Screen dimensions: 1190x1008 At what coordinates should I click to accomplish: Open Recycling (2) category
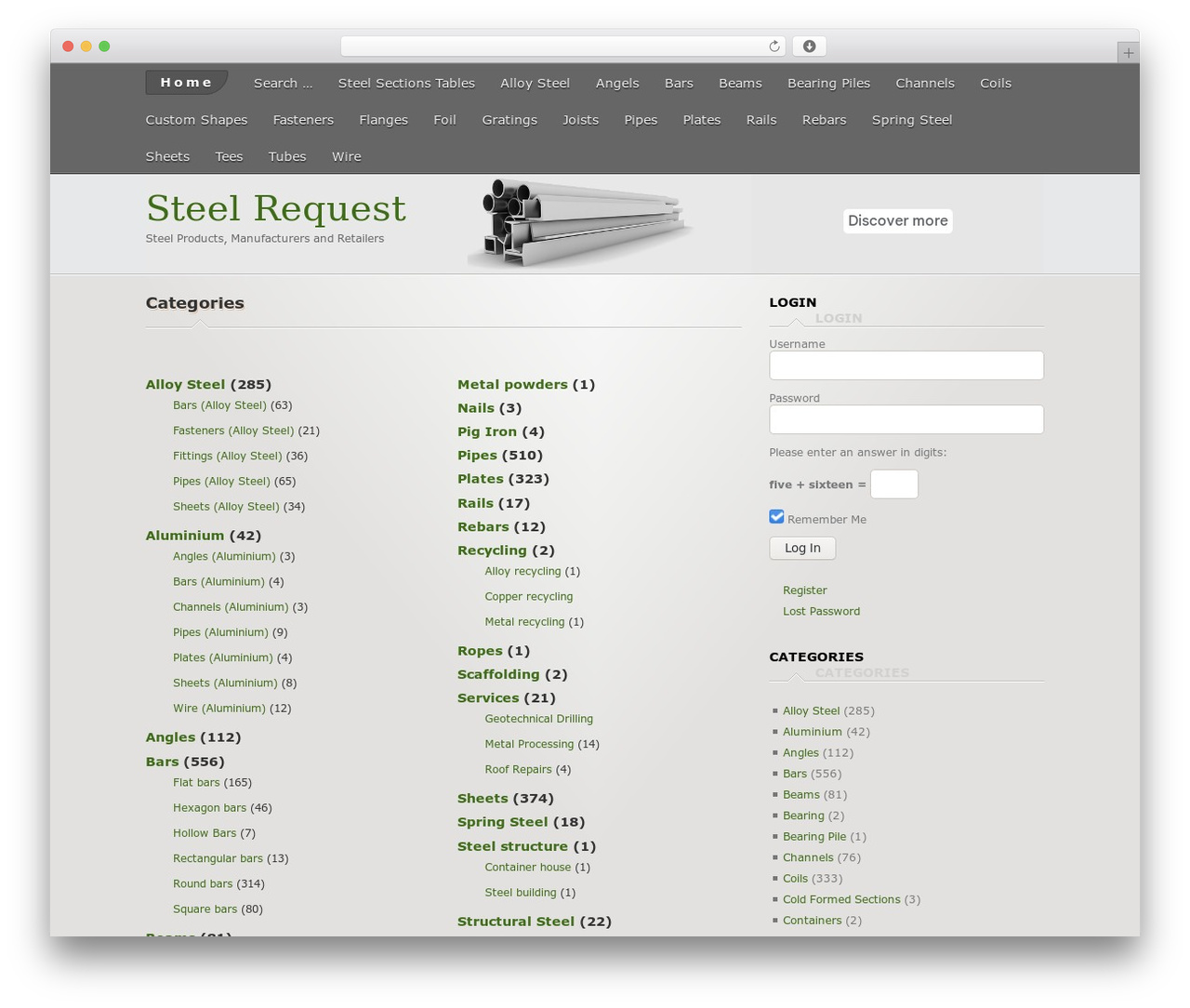[506, 550]
